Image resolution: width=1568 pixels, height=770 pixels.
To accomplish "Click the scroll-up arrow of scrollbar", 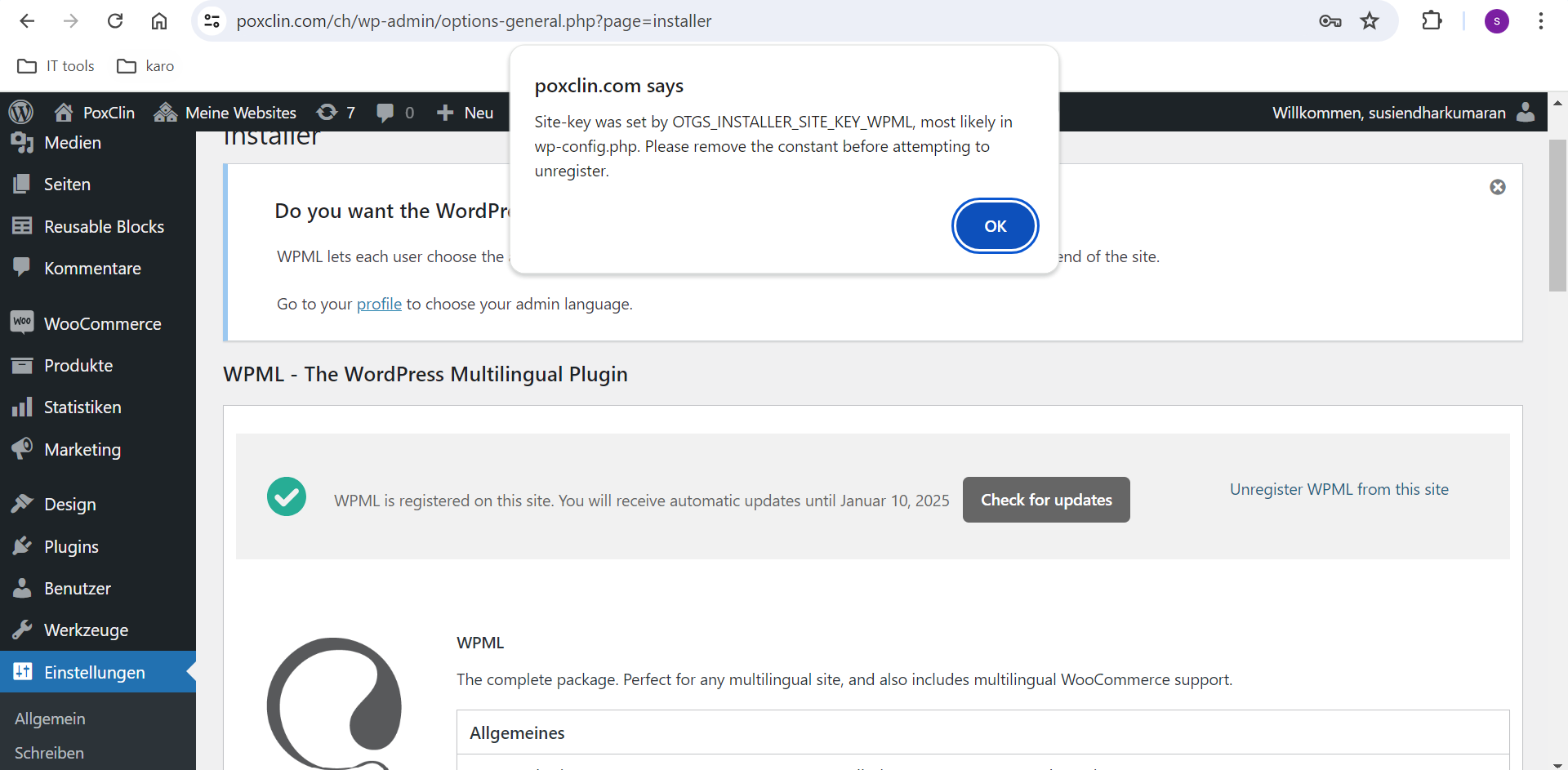I will (1557, 103).
